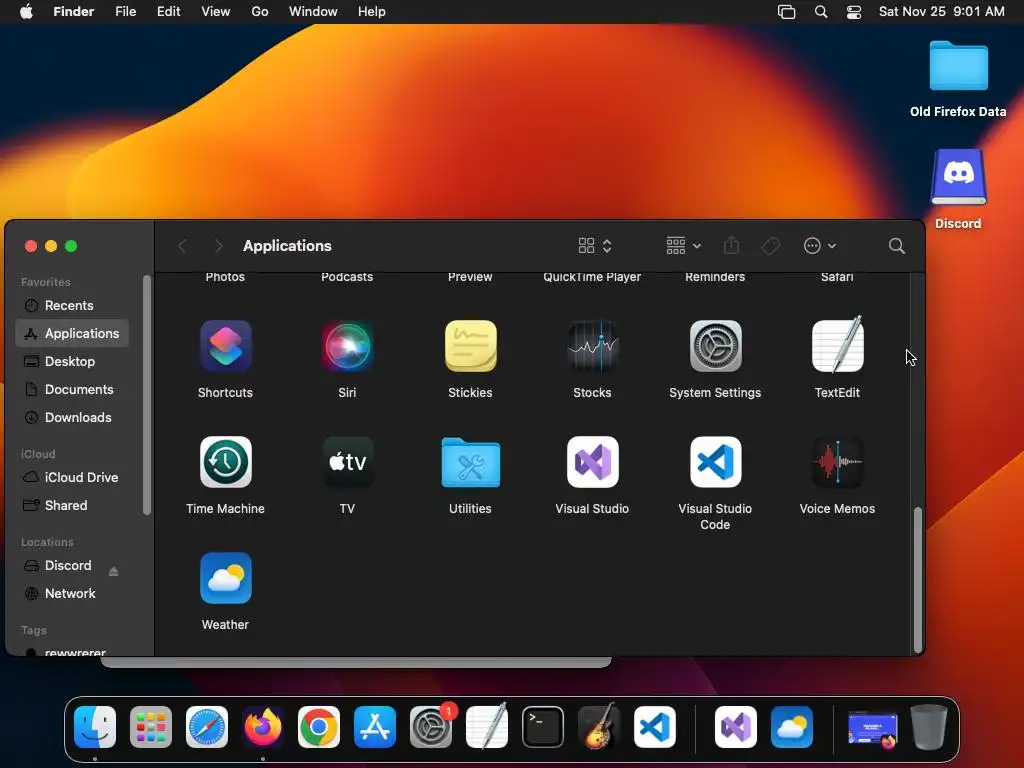Screen dimensions: 1024x768
Task: Open System Settings in Applications
Action: [x=715, y=346]
